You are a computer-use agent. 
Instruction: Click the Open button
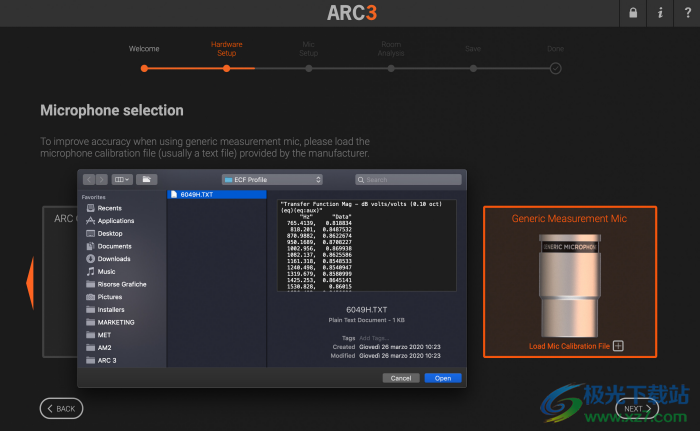pos(442,378)
